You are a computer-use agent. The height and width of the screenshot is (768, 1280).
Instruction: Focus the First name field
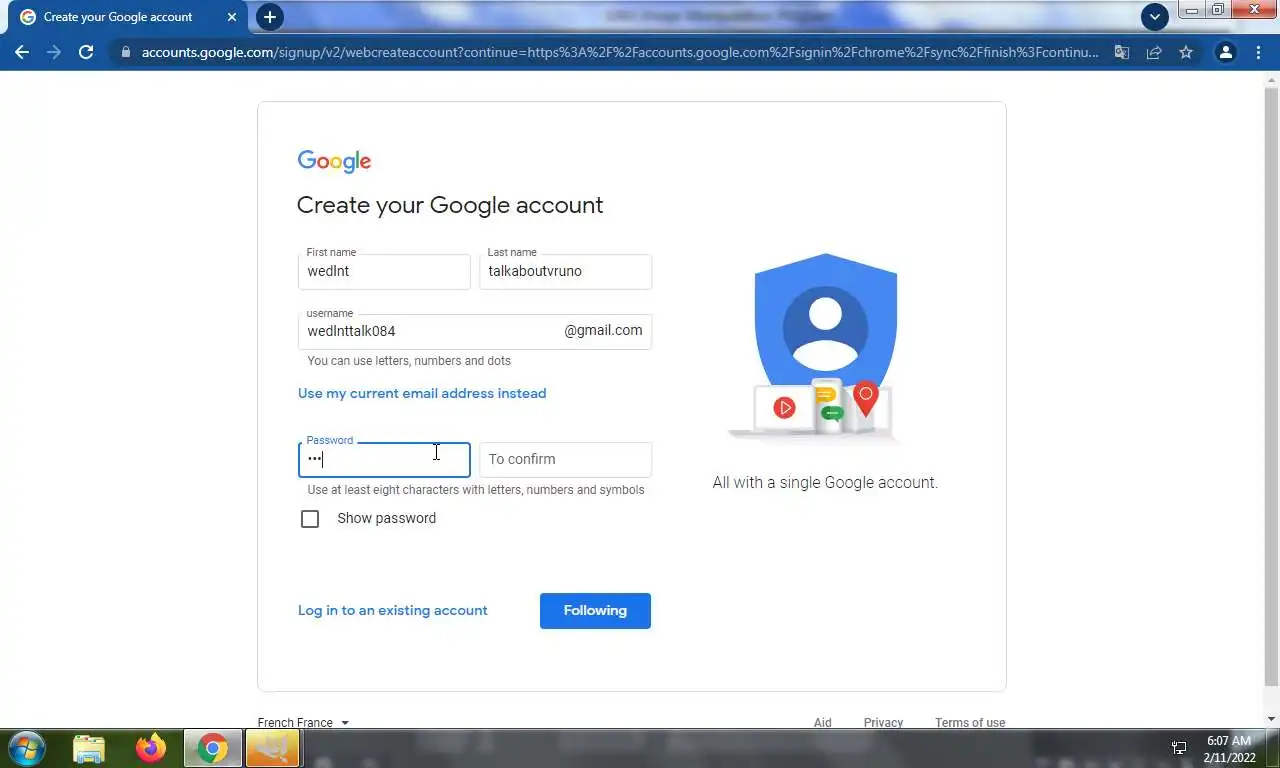point(384,271)
